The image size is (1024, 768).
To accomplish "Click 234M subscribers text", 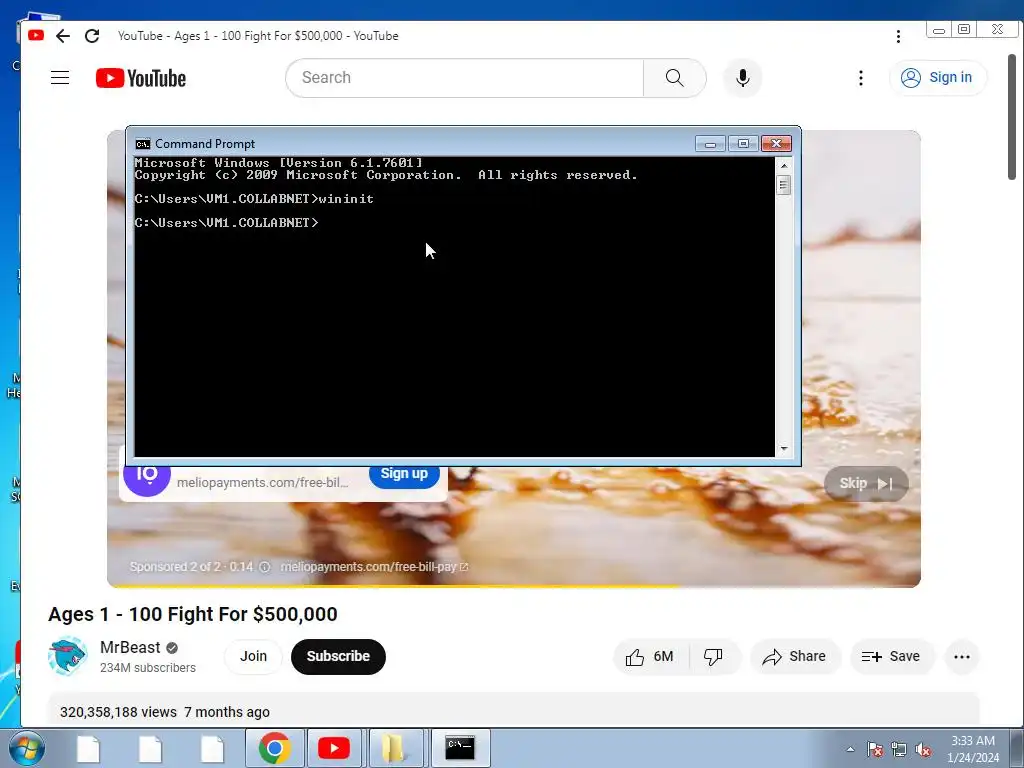I will tap(148, 667).
